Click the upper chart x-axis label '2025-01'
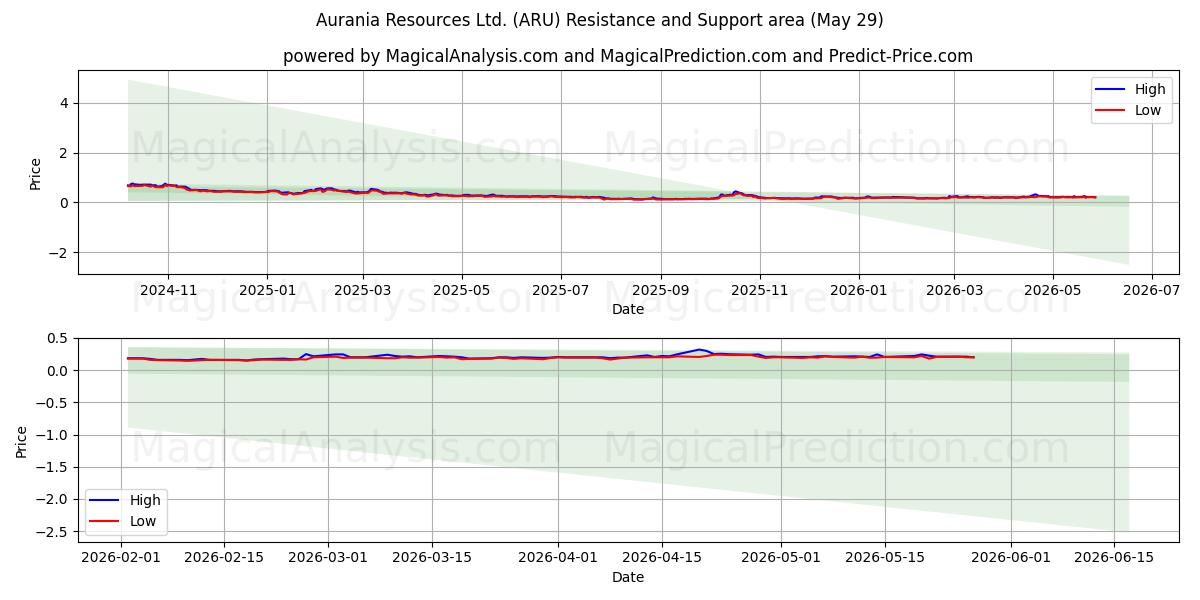Image resolution: width=1200 pixels, height=600 pixels. tap(267, 290)
